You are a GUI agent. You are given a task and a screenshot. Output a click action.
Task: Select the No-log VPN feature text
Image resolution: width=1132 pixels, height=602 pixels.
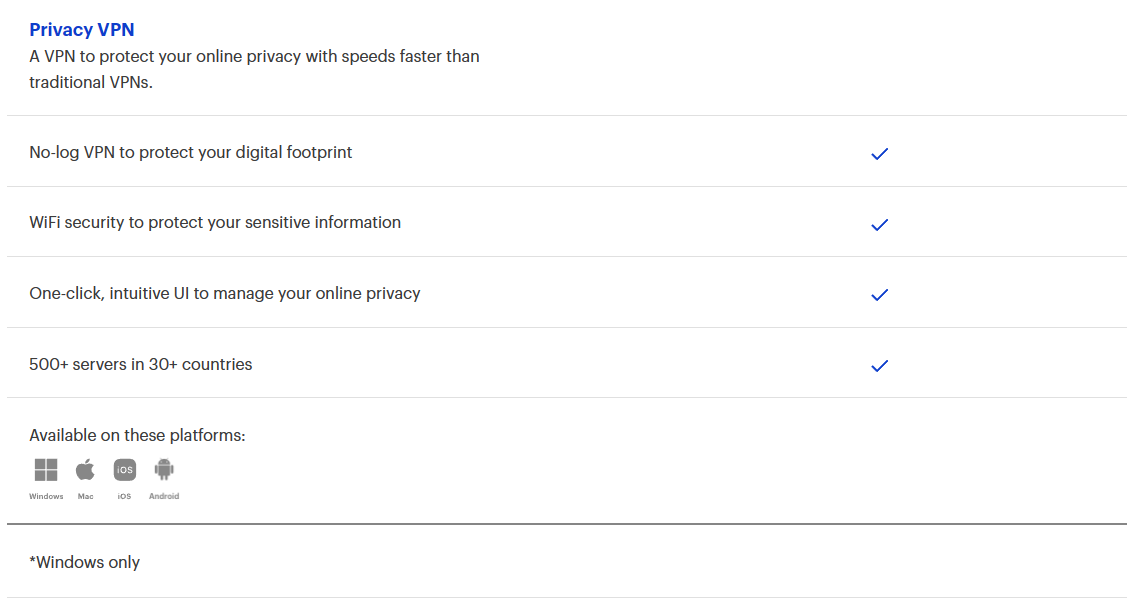191,152
